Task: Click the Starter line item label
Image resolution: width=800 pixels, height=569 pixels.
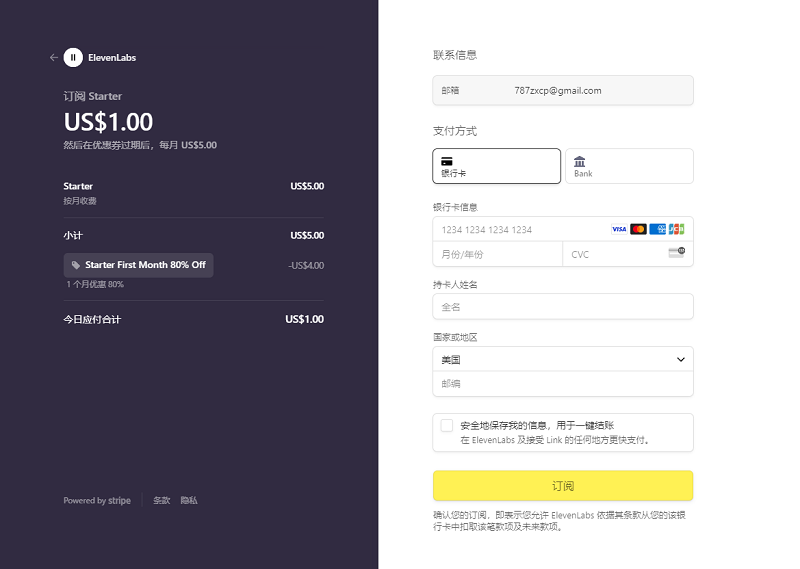Action: [x=78, y=186]
